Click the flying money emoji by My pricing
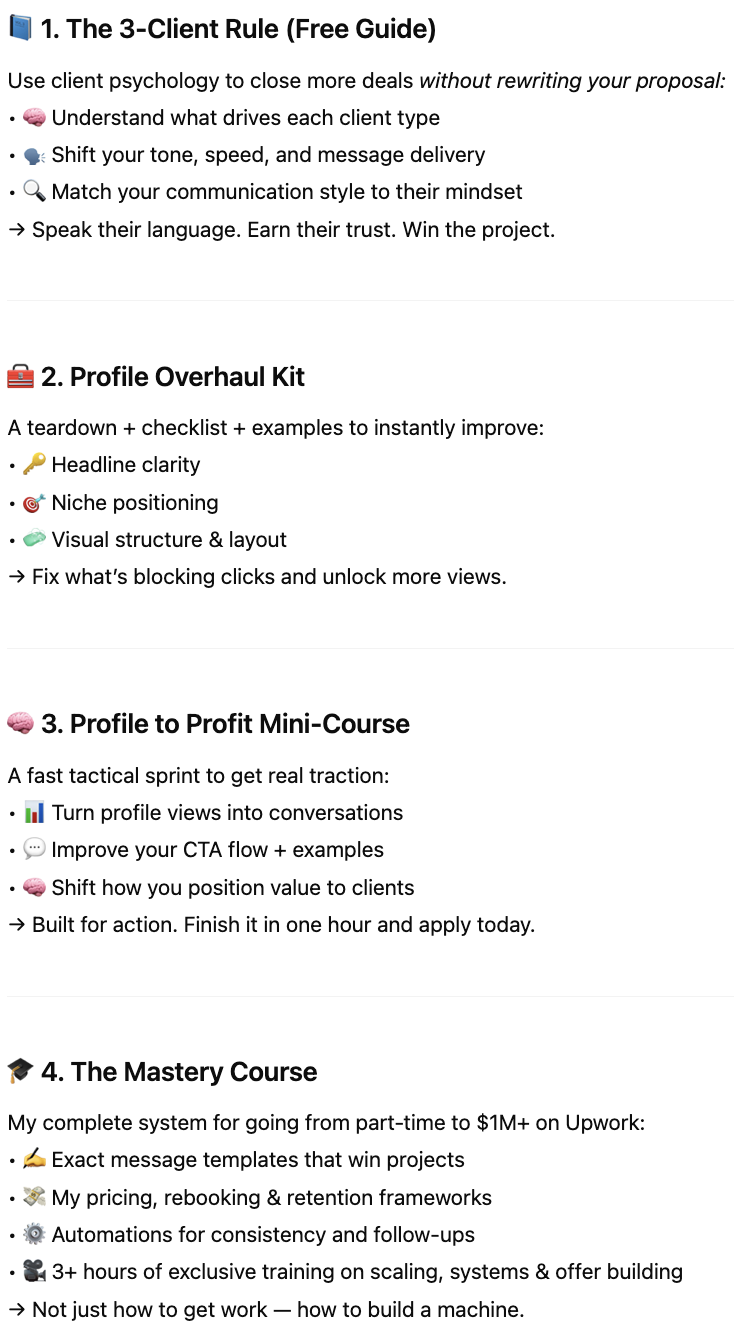Viewport: 734px width, 1336px height. (x=34, y=1197)
